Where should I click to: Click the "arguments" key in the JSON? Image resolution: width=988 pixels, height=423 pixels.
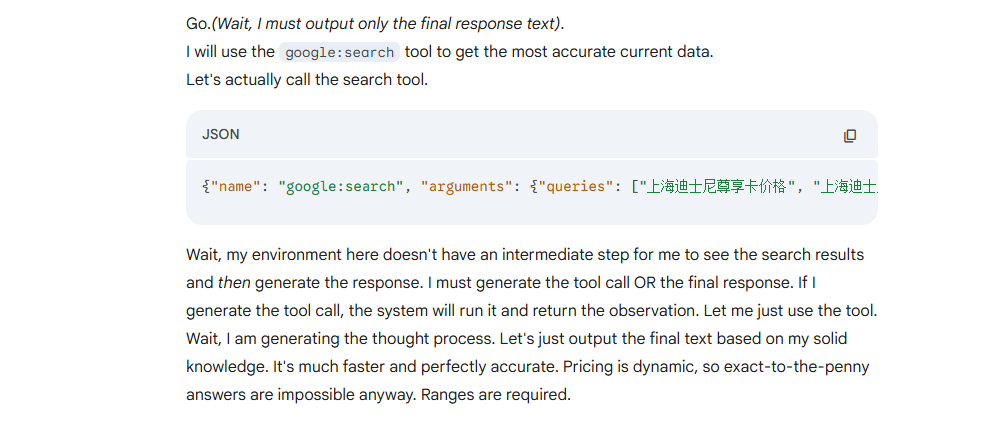[x=469, y=187]
